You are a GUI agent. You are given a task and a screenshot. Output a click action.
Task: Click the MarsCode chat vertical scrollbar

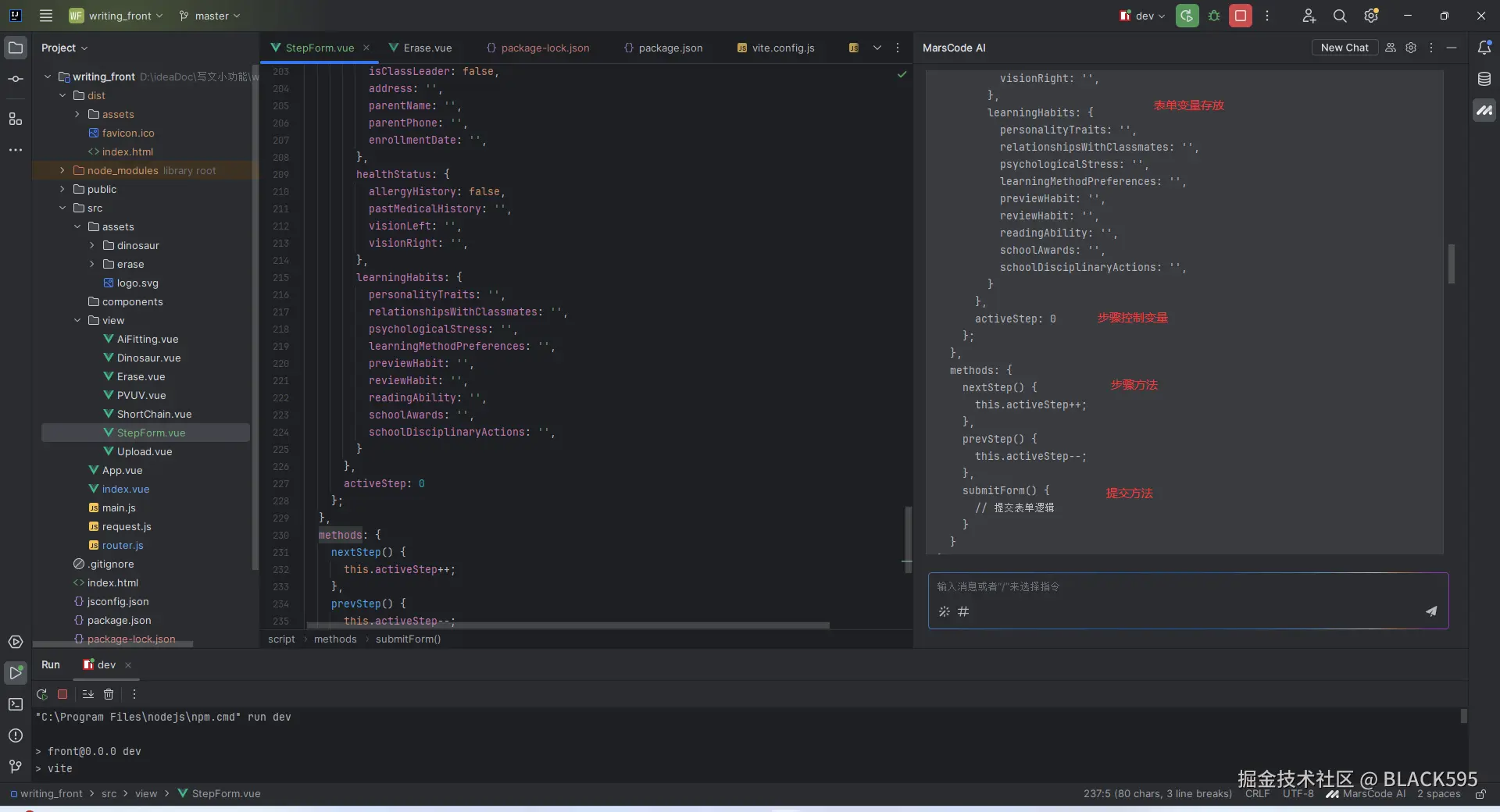[x=1452, y=264]
